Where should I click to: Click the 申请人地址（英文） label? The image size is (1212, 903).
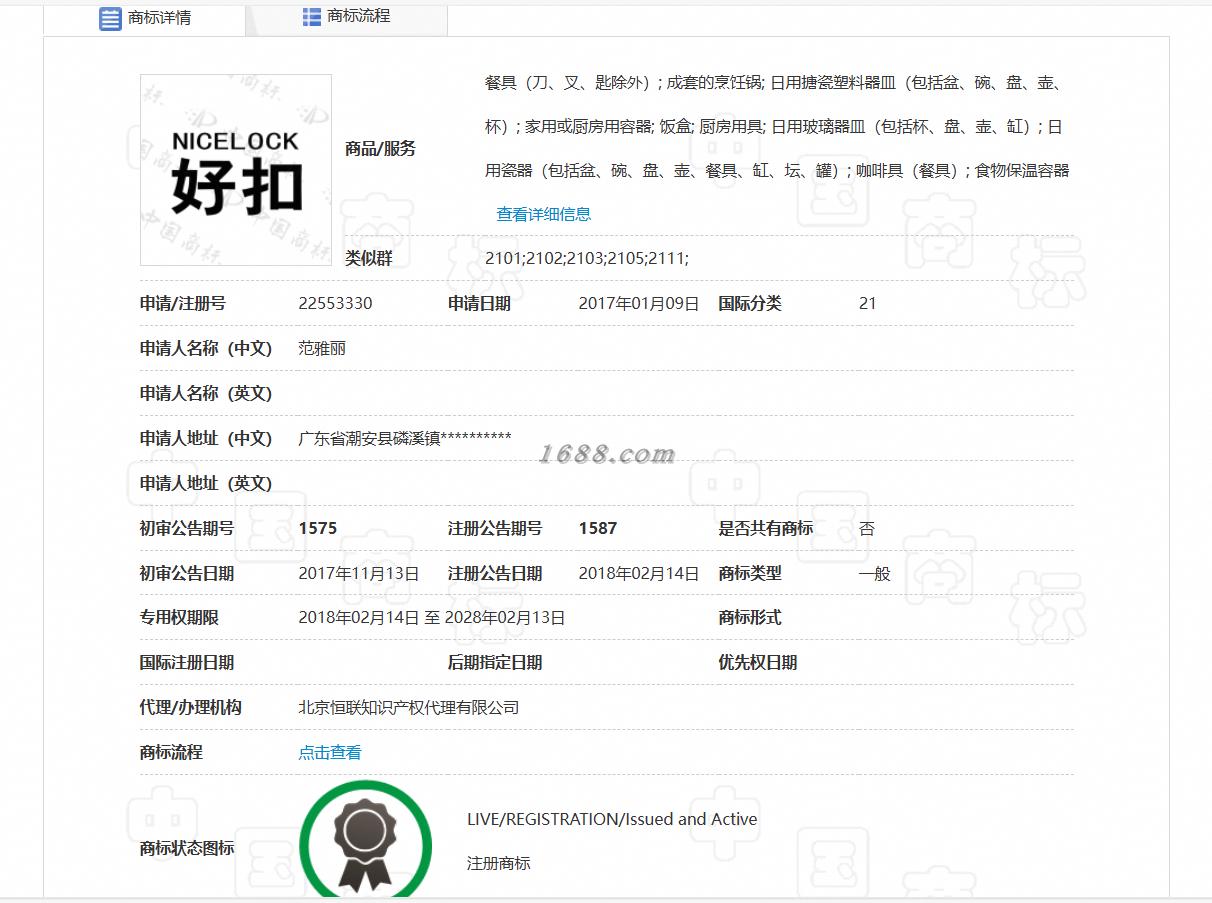pos(206,484)
